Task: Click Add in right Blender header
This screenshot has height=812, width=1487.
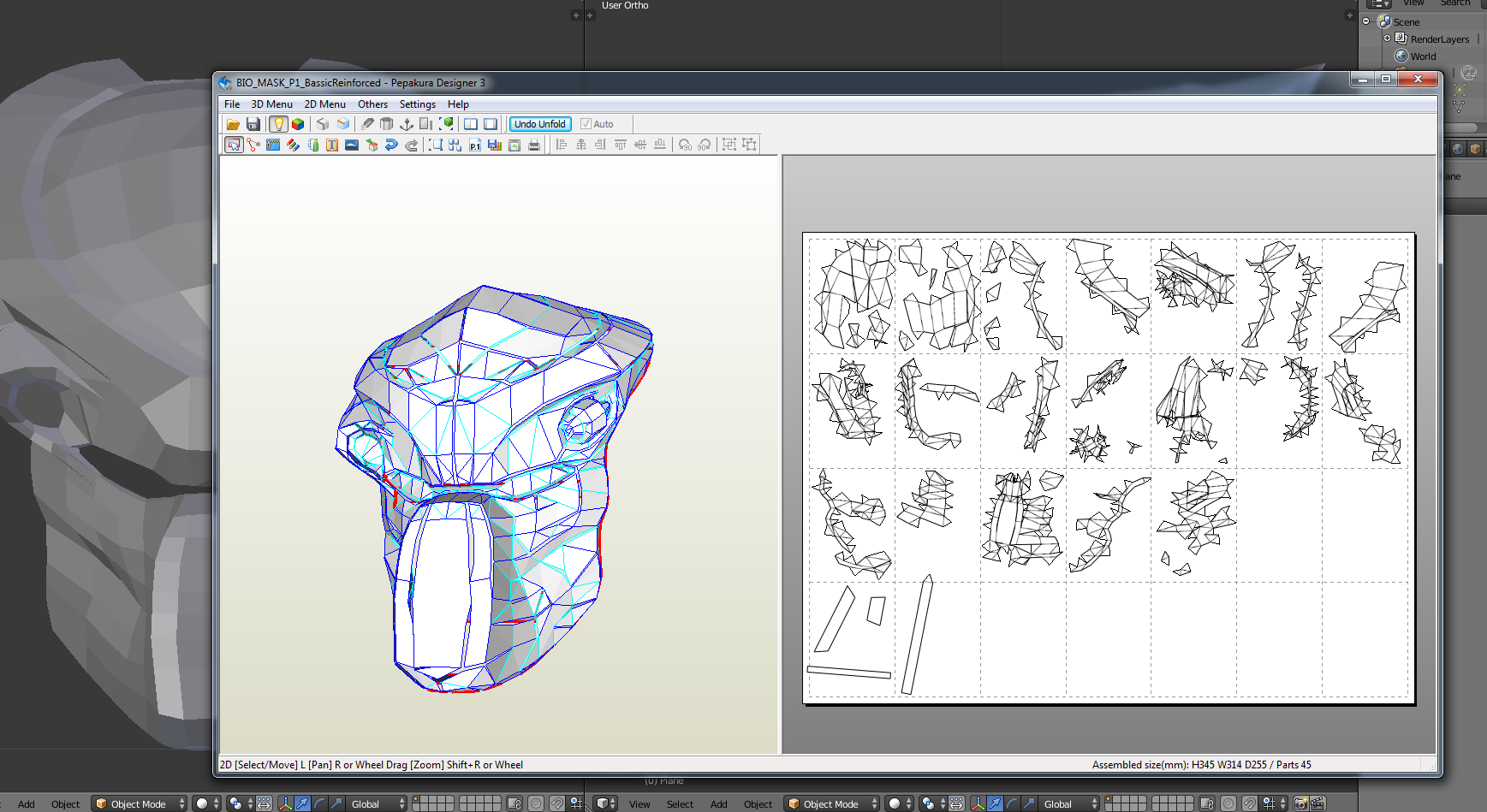Action: pos(719,804)
